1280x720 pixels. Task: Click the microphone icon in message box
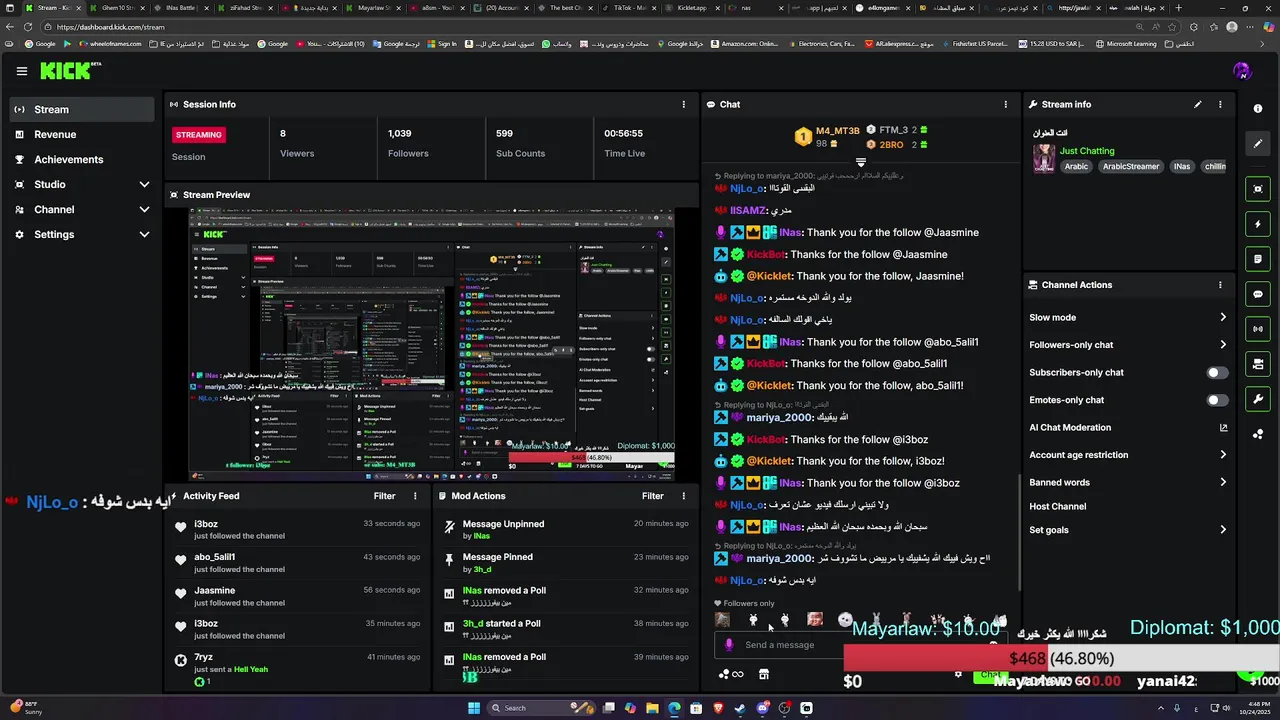point(729,645)
